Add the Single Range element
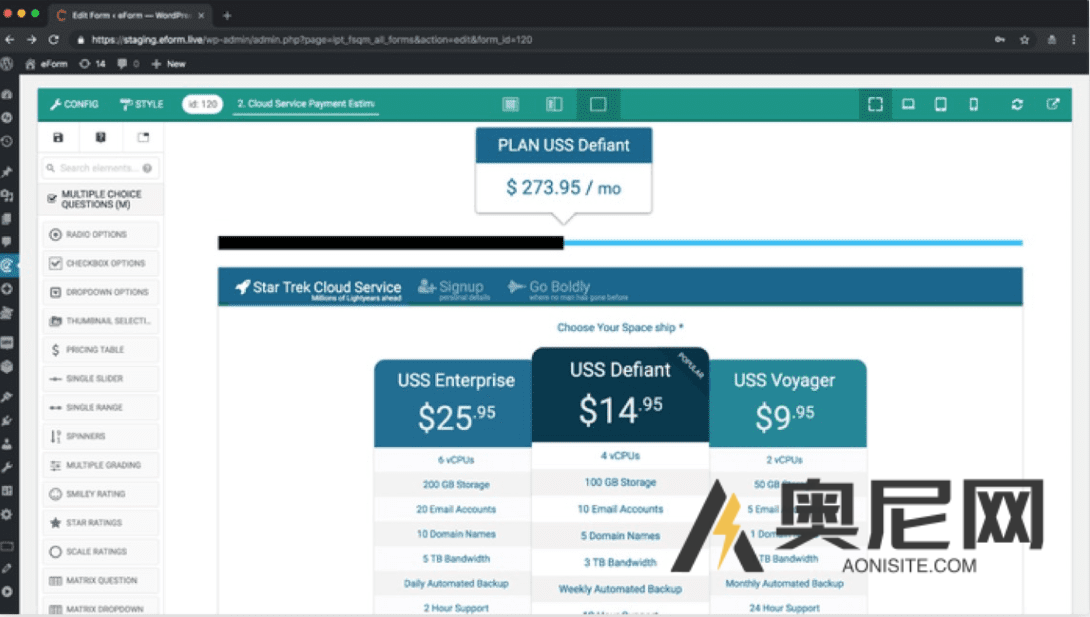Screen dimensions: 1090x617 tap(101, 408)
